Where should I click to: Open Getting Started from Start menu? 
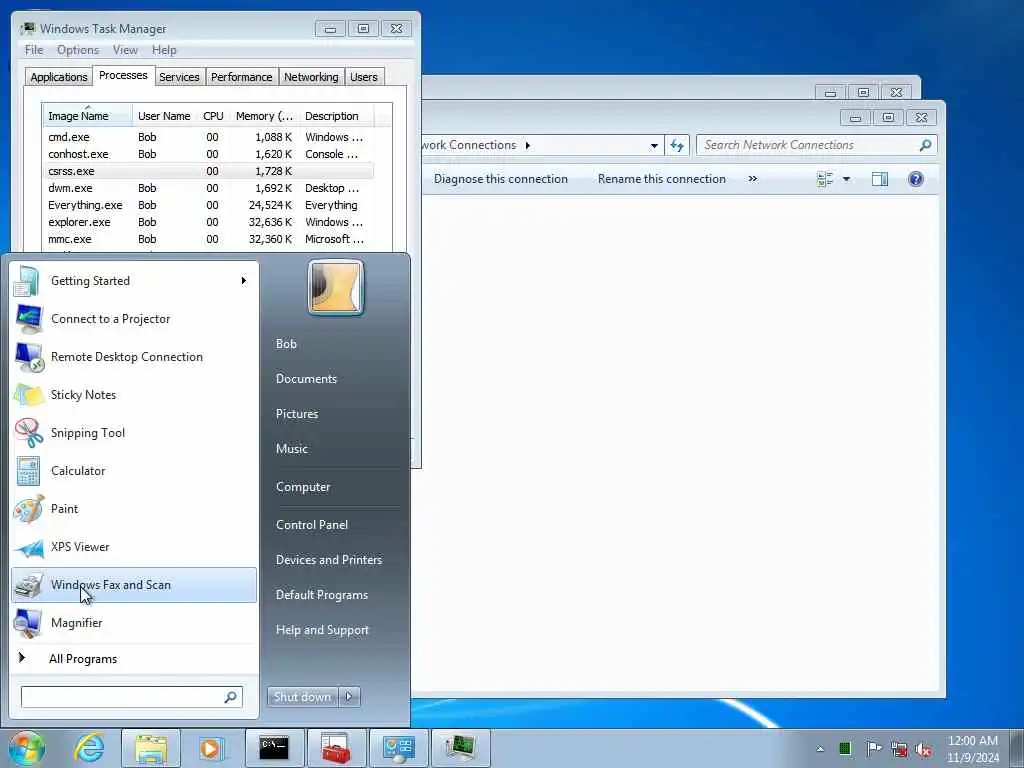(x=134, y=281)
